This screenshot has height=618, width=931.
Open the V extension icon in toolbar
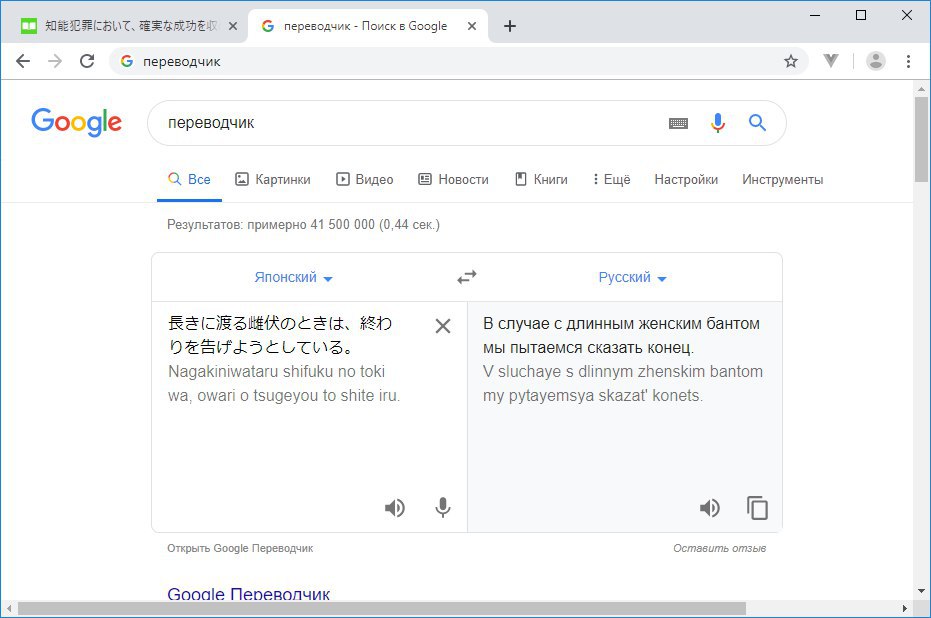pos(831,61)
